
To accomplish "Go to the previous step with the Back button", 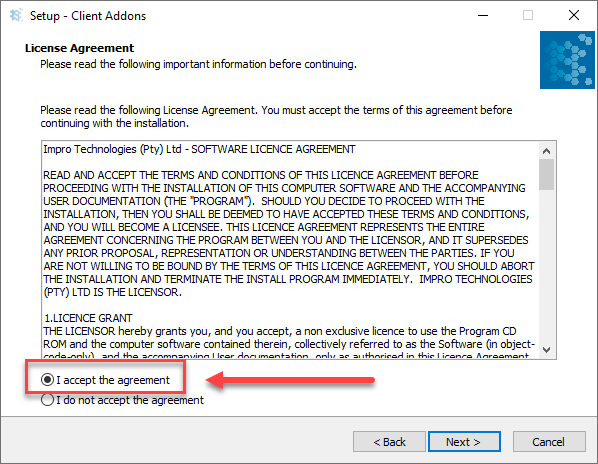I will click(x=389, y=442).
